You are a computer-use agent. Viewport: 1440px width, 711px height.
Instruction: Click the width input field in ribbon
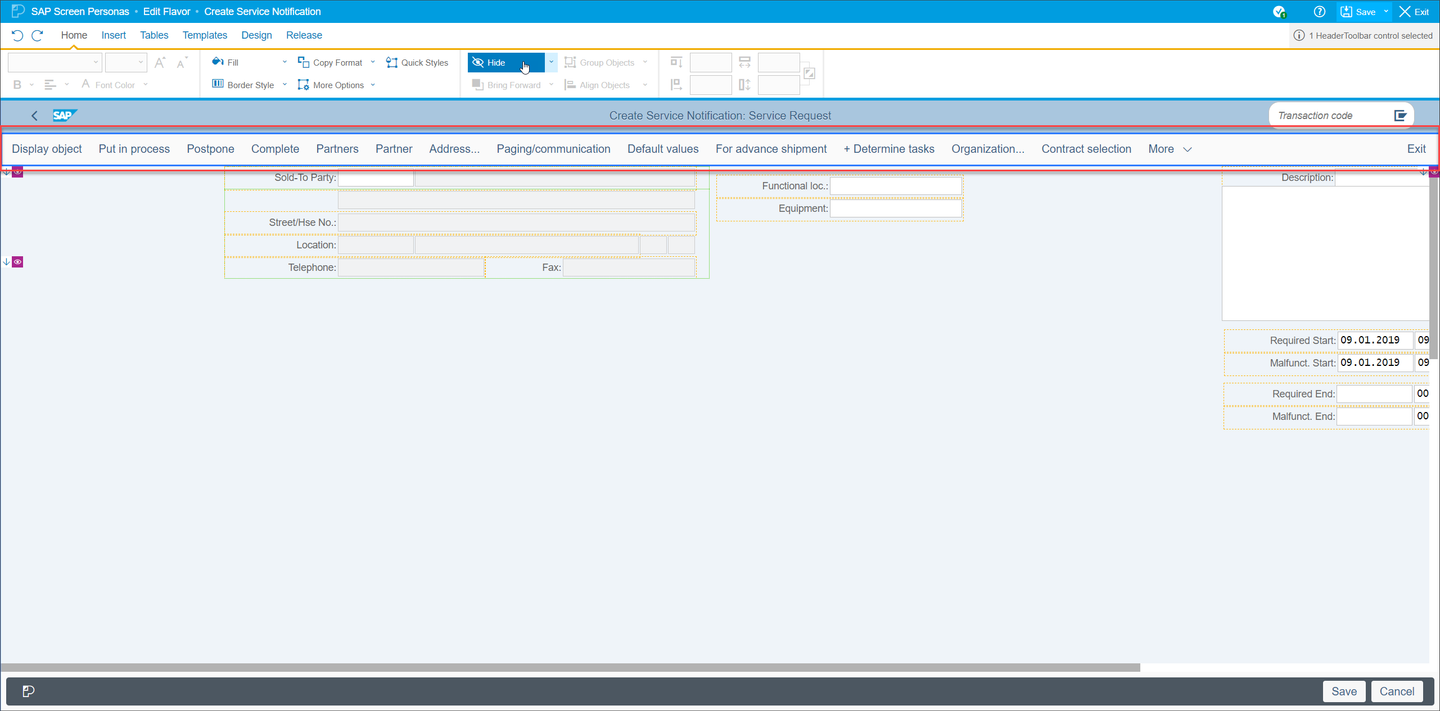coord(779,63)
